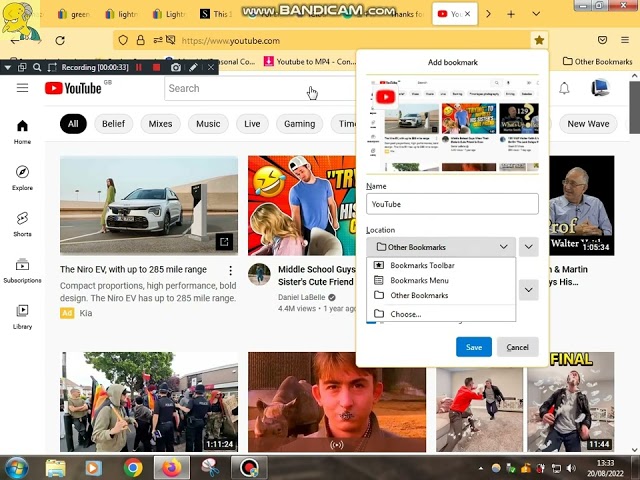Open the Windows Start menu

[15, 467]
